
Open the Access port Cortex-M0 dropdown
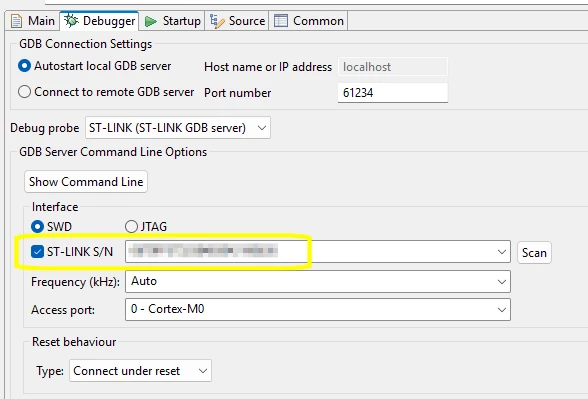[318, 309]
